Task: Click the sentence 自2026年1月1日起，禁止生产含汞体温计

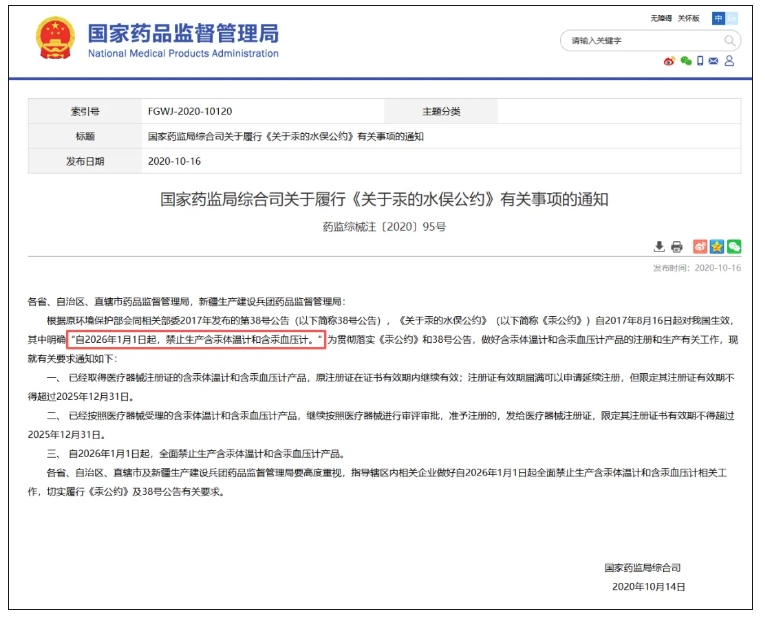Action: [x=196, y=340]
